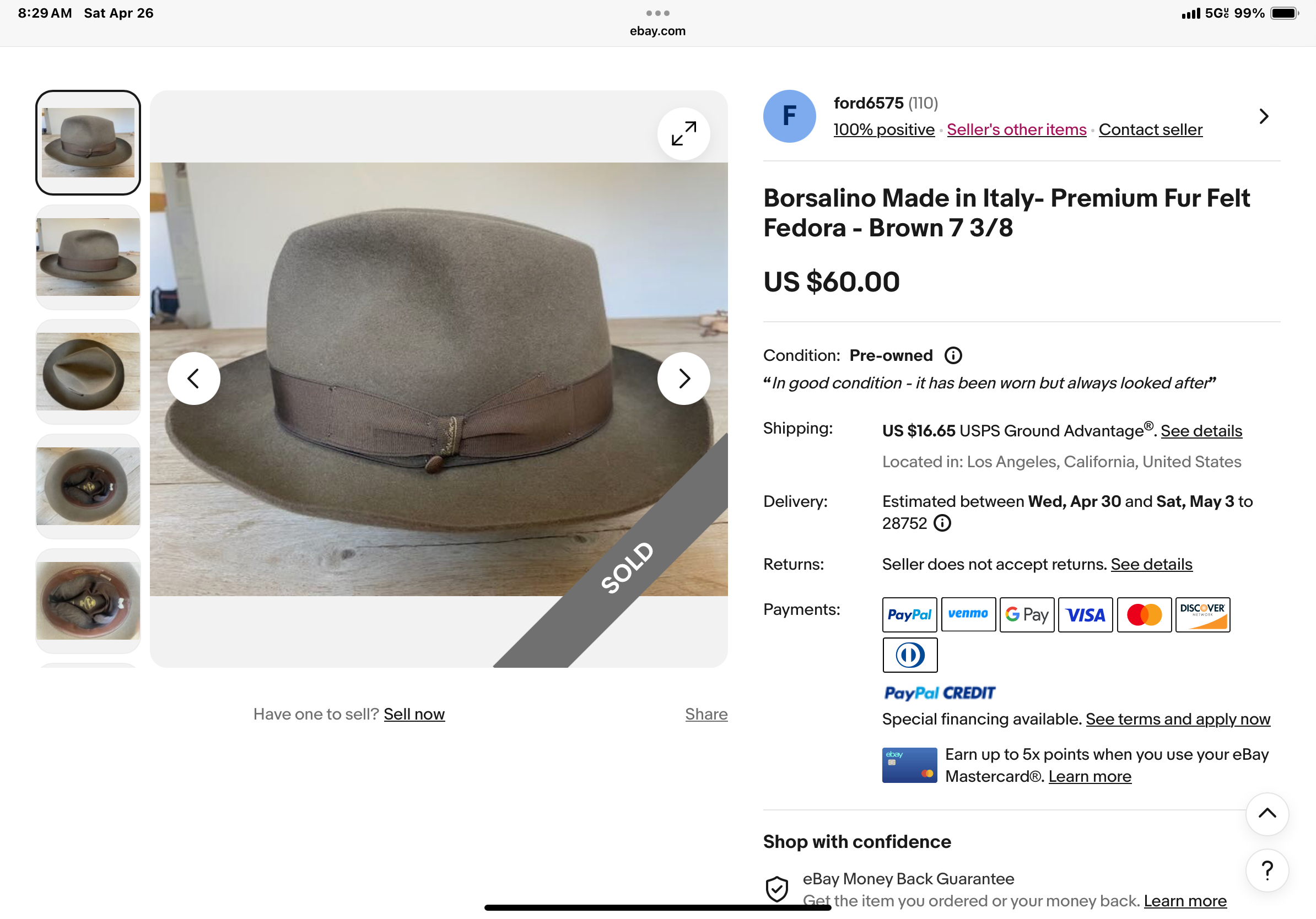Open the three-dot menu above ebay.com
The height and width of the screenshot is (919, 1316).
pos(657,13)
